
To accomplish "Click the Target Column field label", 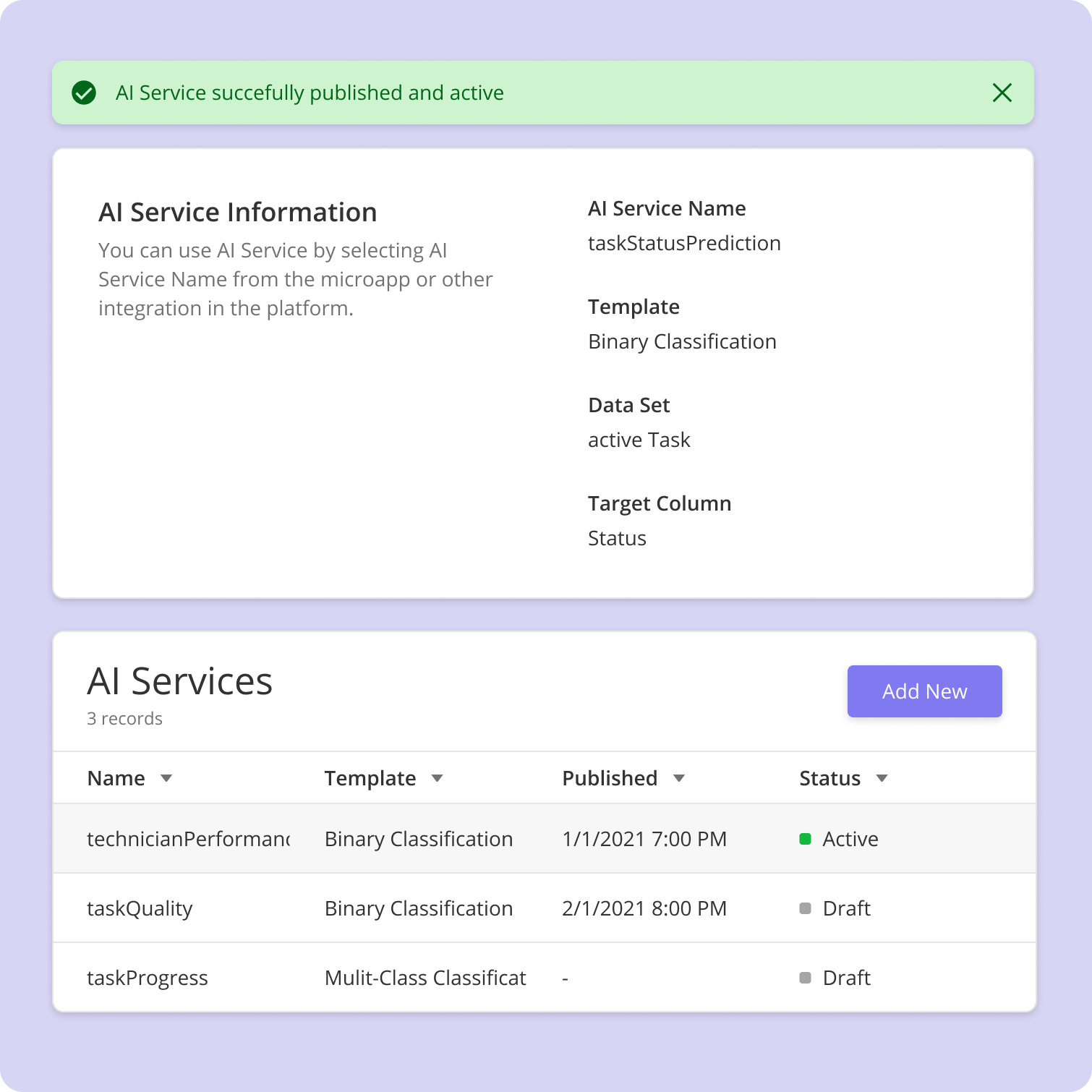I will (660, 503).
